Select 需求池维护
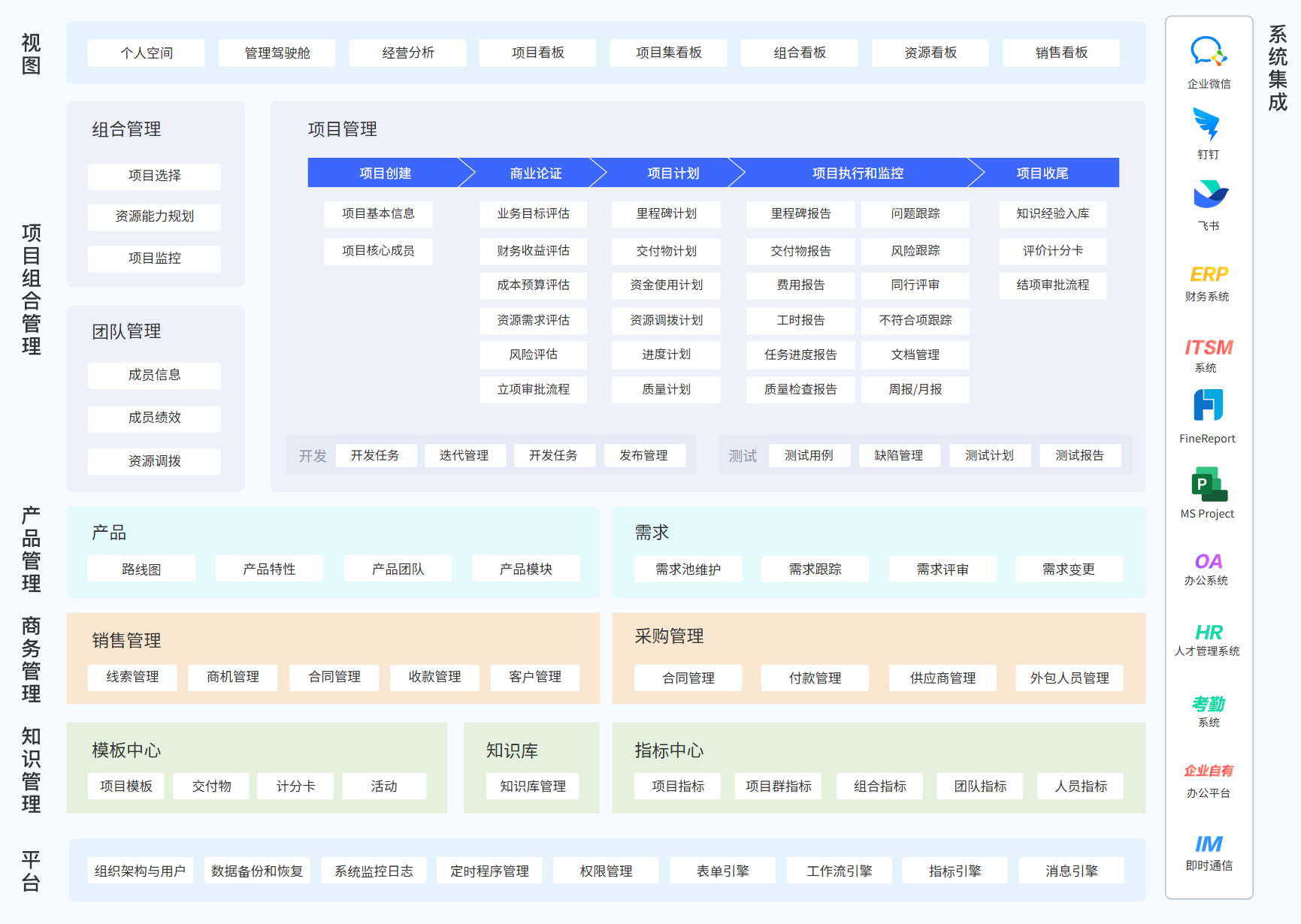The width and height of the screenshot is (1301, 924). (688, 570)
